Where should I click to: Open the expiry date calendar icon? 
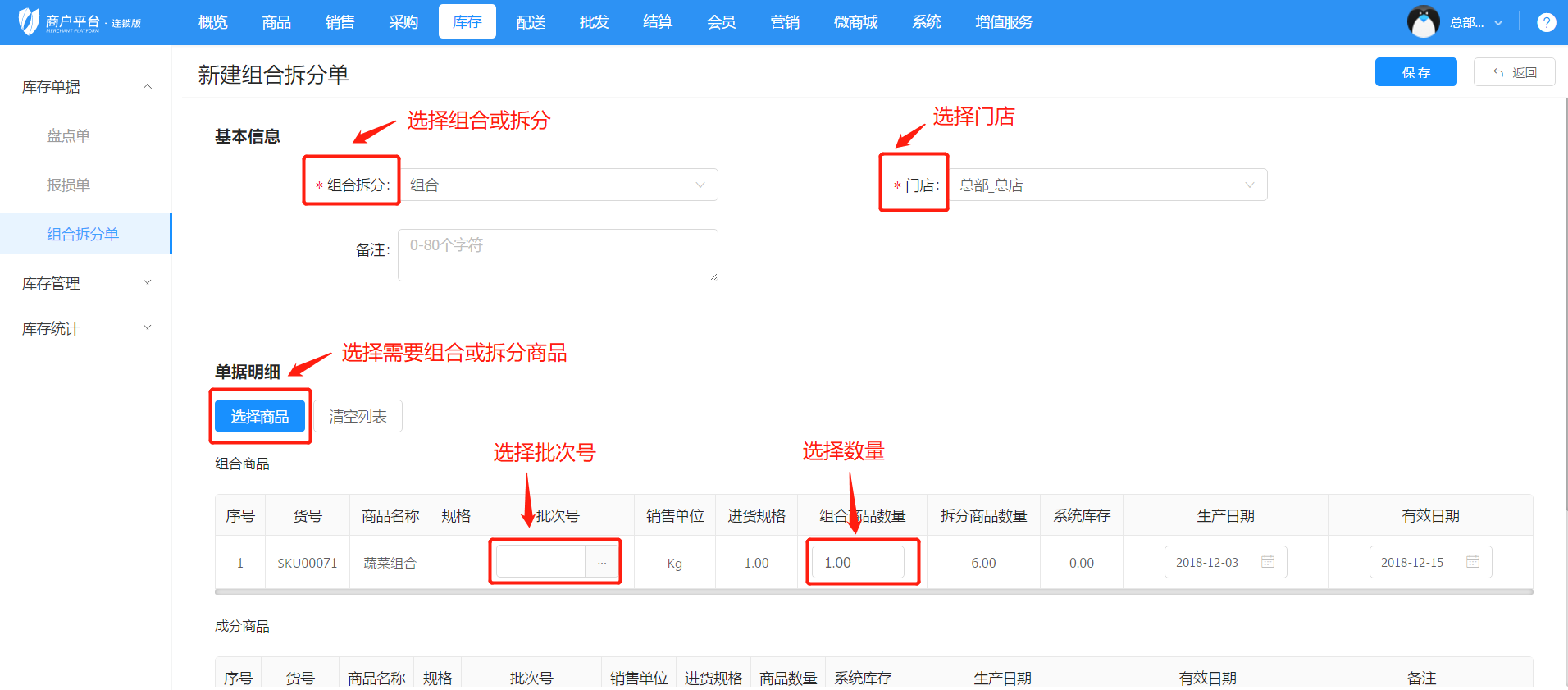tap(1472, 562)
